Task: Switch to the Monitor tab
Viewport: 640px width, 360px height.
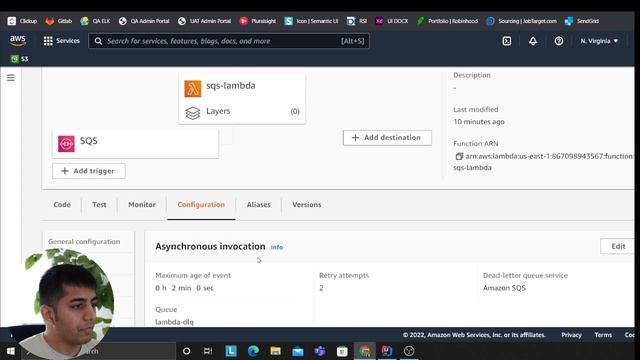Action: (142, 204)
